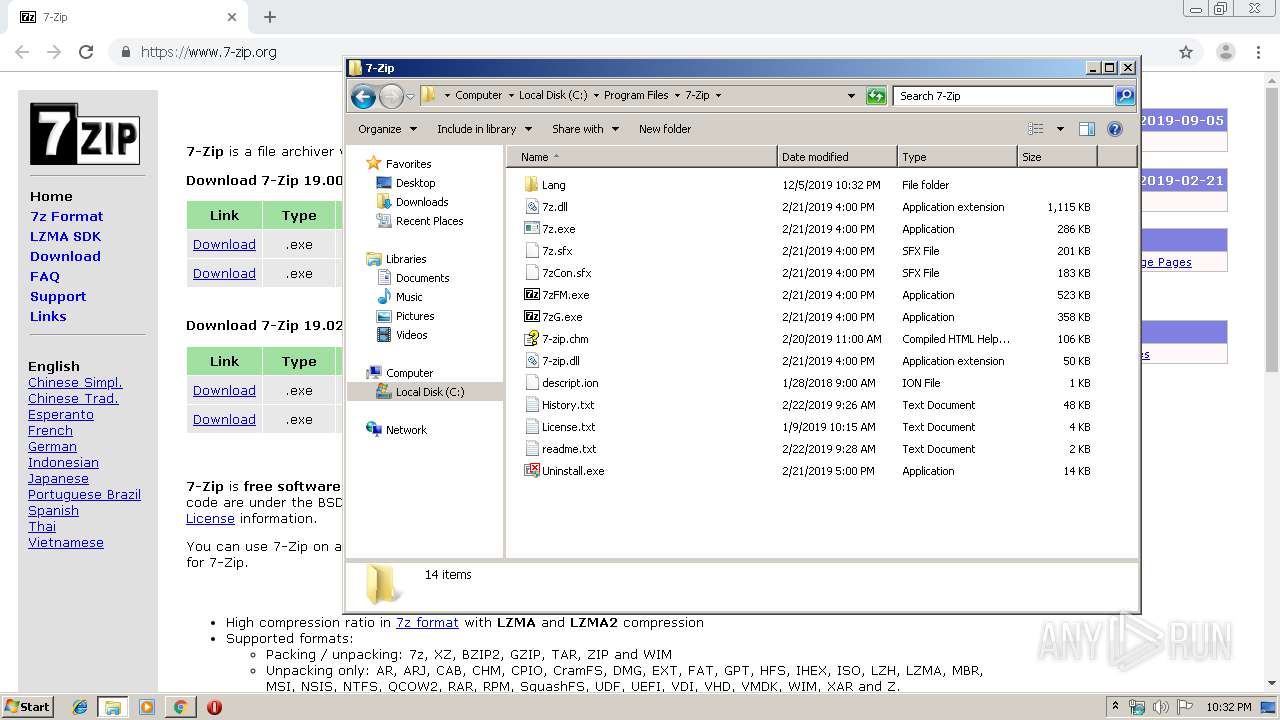Select the Lang folder icon

click(531, 185)
